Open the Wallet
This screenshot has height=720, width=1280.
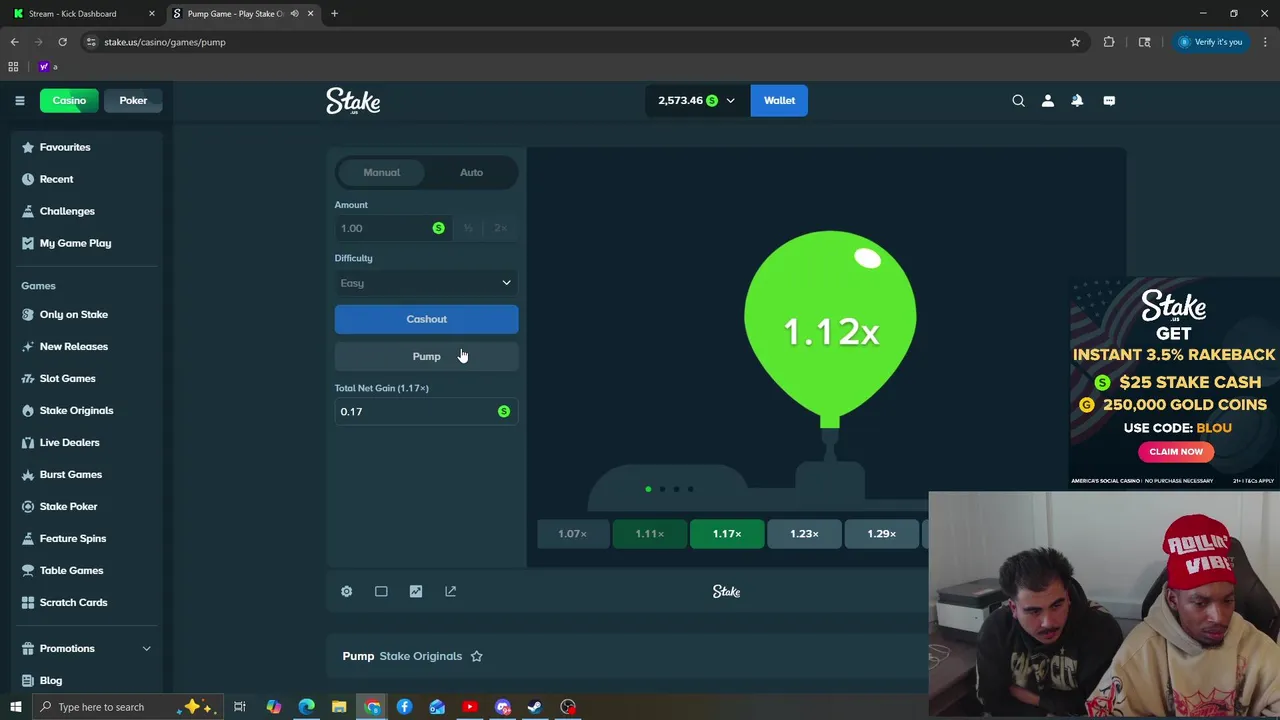(779, 100)
